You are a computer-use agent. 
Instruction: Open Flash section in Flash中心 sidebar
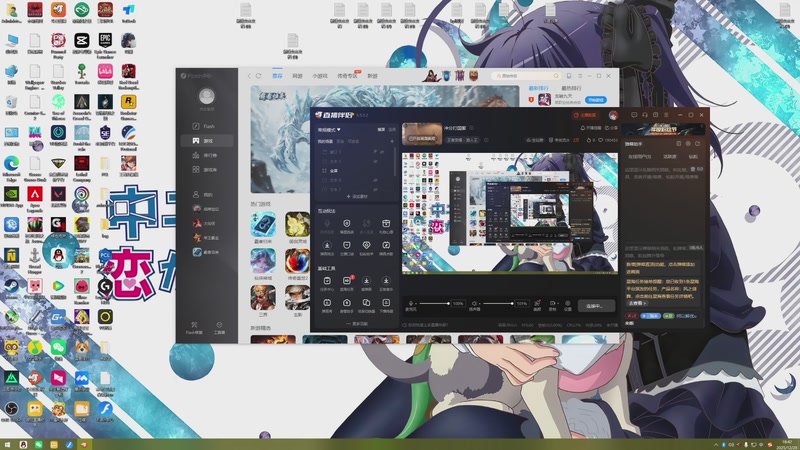click(204, 126)
